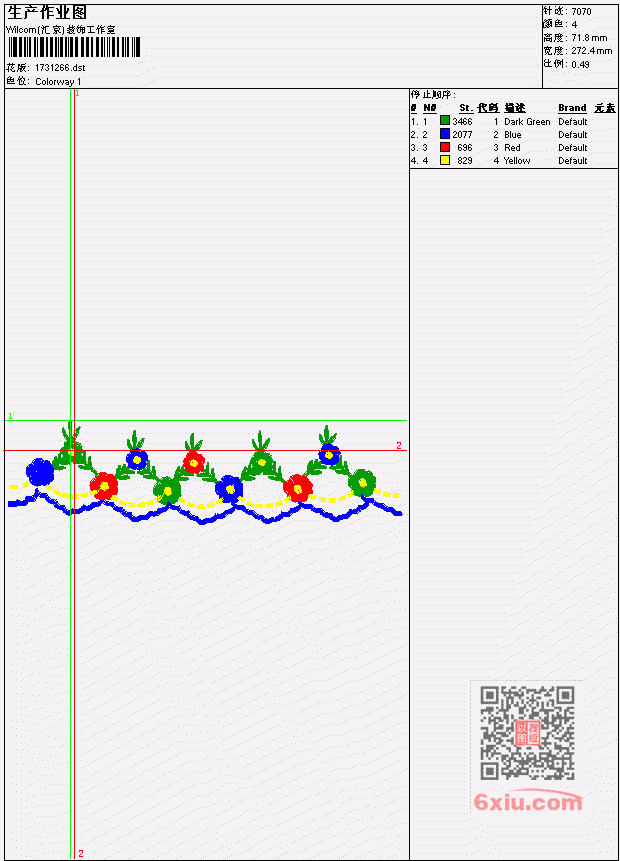Select stitch count 829 in the Yellow row
This screenshot has width=620, height=861.
coord(465,161)
